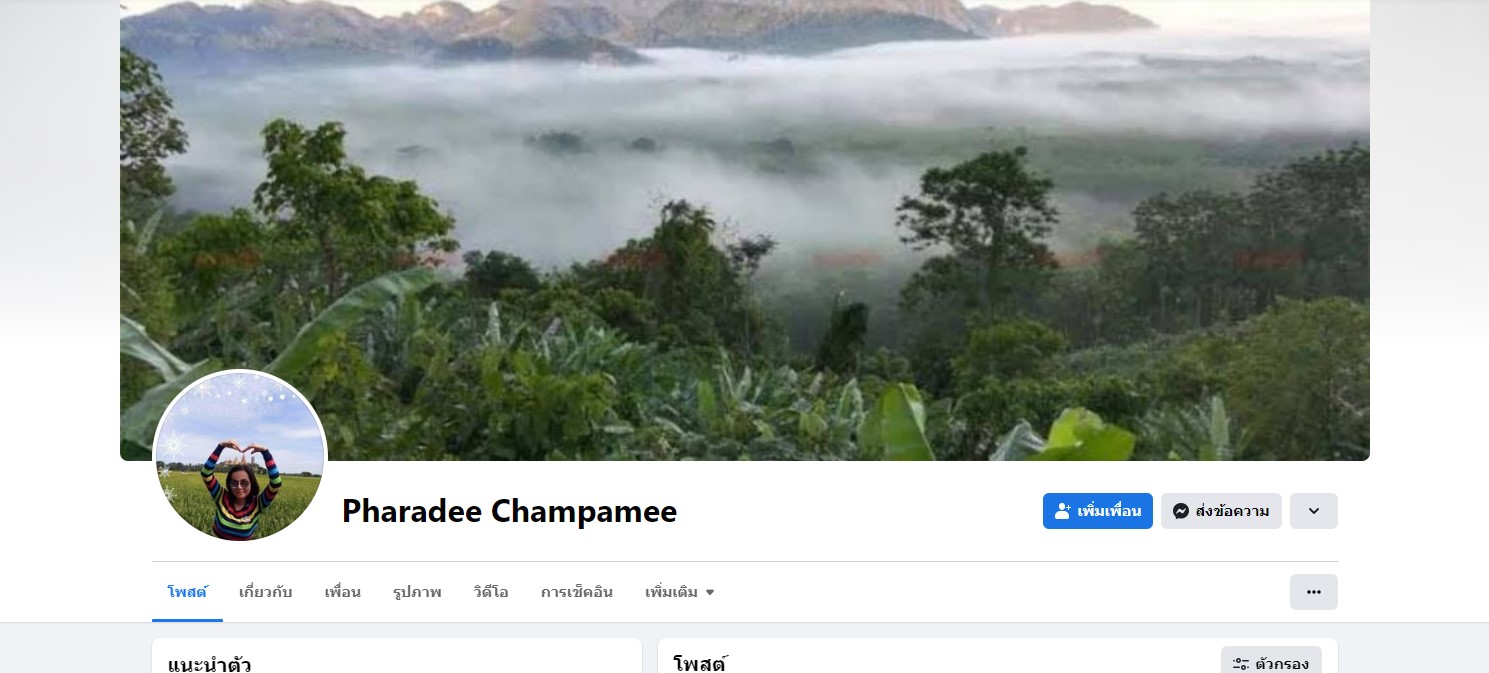Click the name Pharadee Champamee
The width and height of the screenshot is (1489, 673).
[509, 512]
